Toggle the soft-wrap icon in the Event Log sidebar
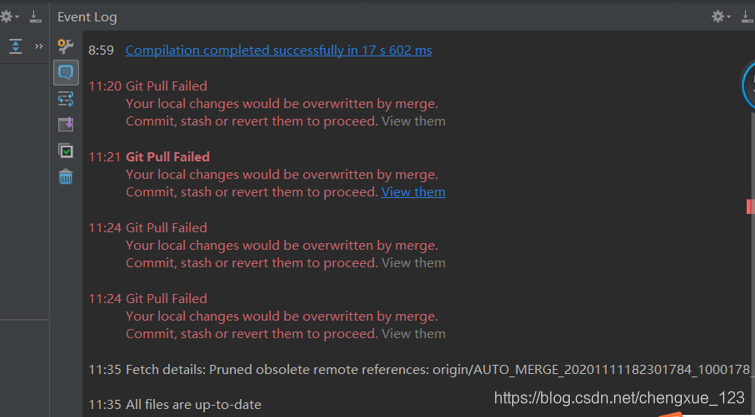Screen dimensions: 755x417 [x=65, y=99]
